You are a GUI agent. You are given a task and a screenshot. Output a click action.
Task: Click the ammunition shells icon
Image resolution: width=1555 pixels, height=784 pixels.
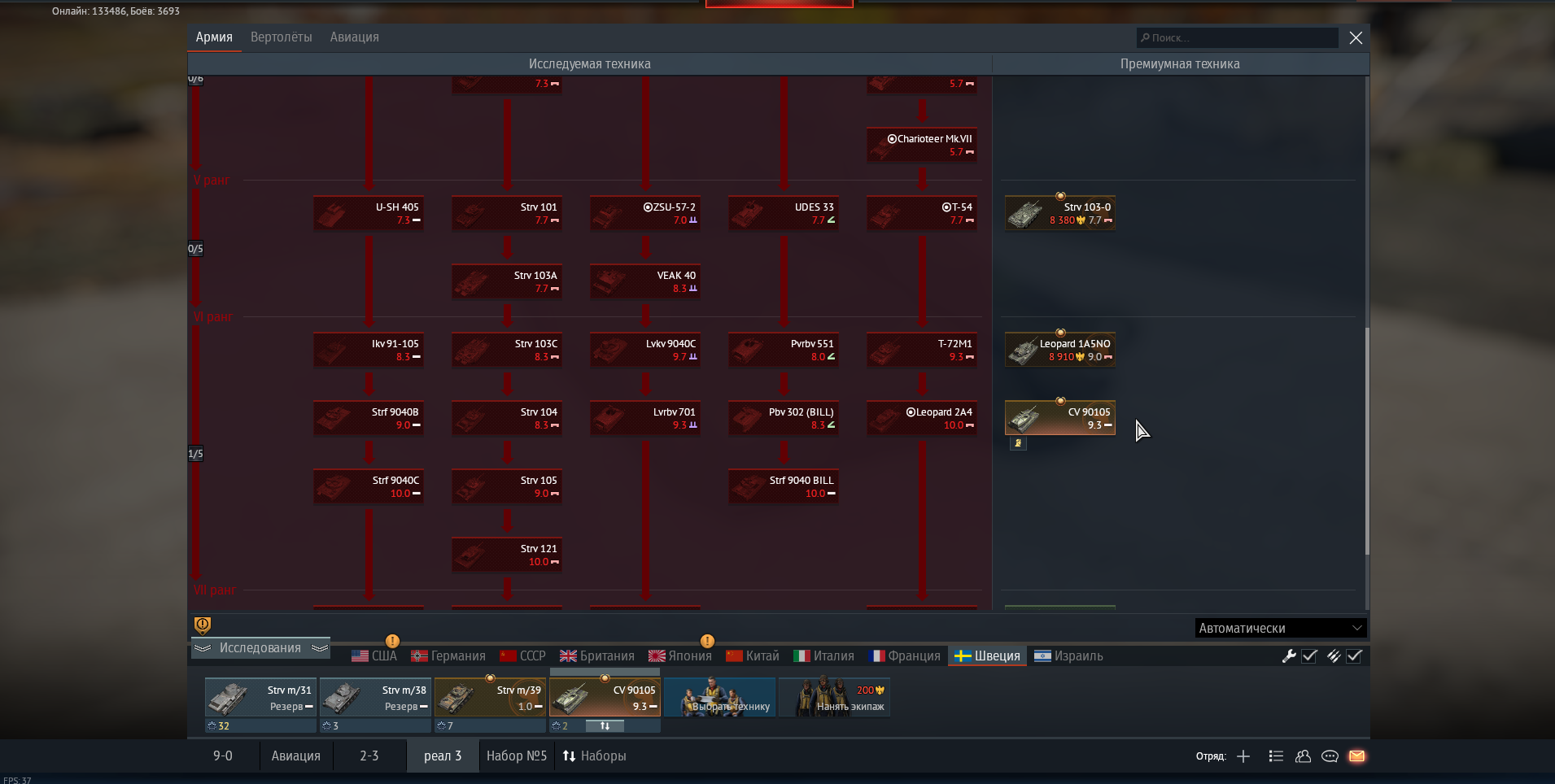(1334, 656)
